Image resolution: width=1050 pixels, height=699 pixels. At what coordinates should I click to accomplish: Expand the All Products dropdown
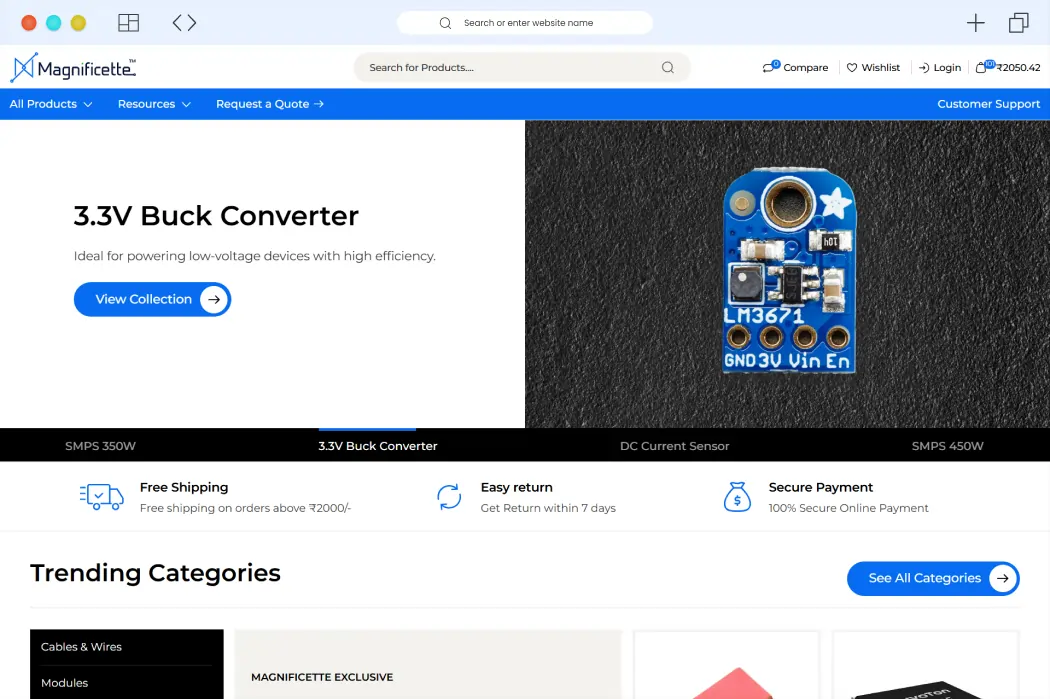(51, 104)
